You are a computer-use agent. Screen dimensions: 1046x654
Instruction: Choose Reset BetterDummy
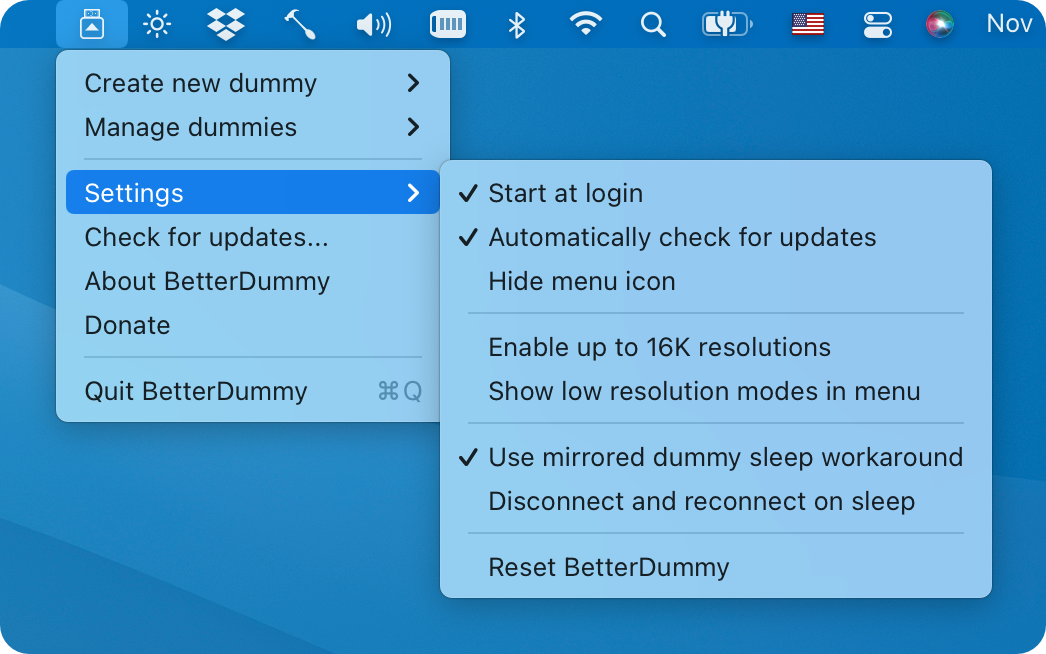pyautogui.click(x=716, y=567)
